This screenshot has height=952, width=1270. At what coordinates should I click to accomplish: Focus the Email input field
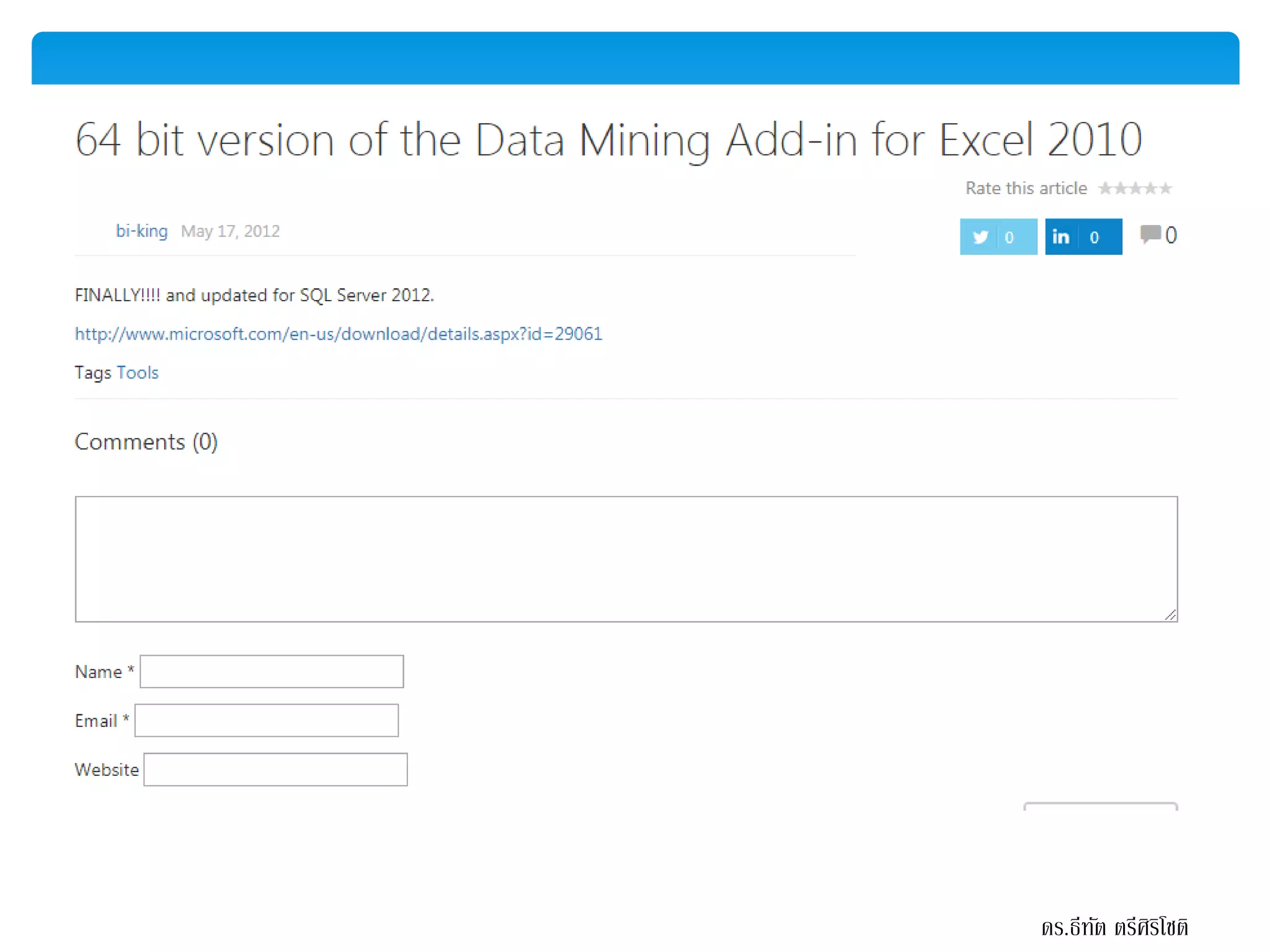tap(267, 720)
